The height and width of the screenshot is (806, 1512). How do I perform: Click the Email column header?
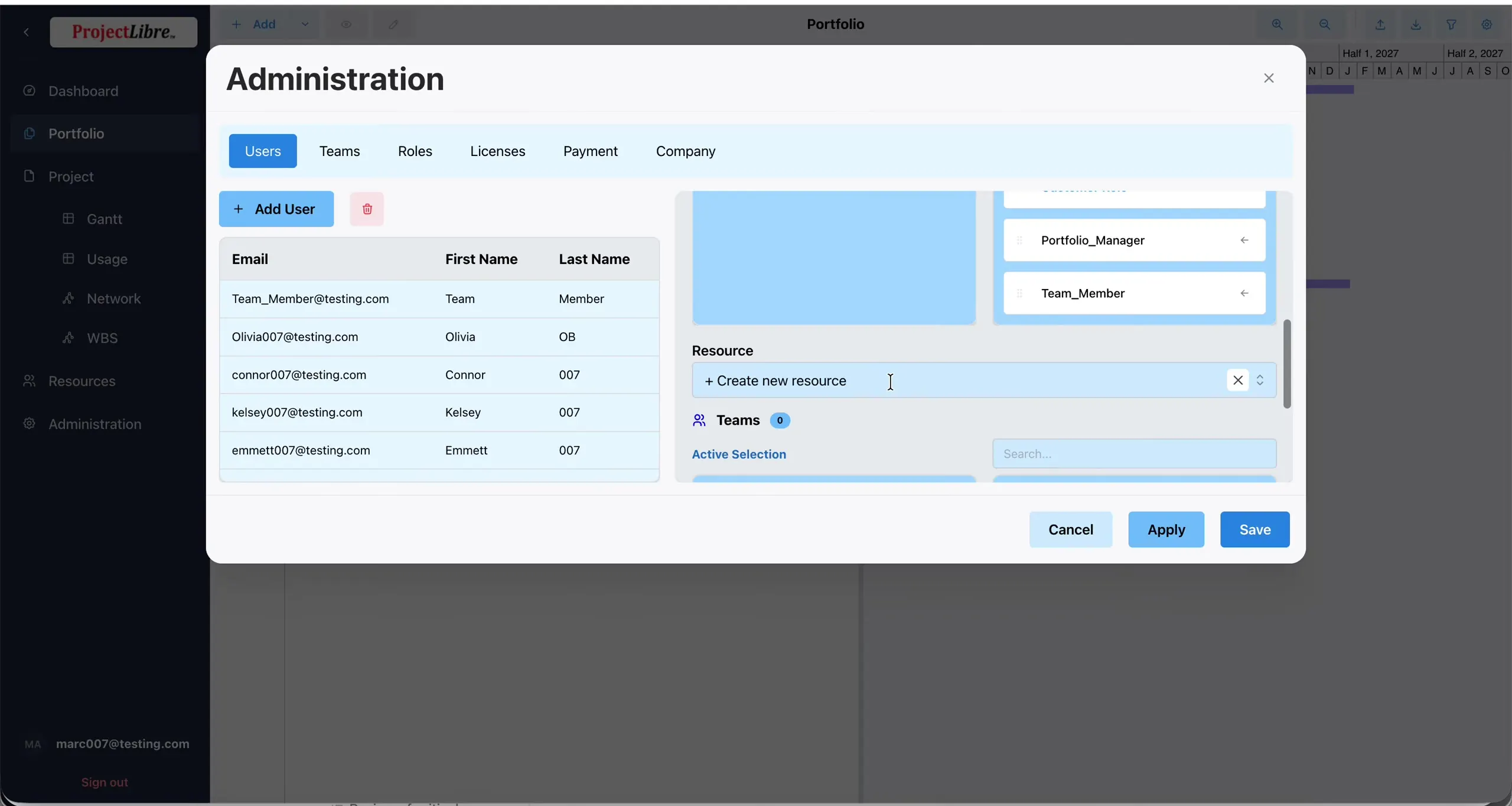point(250,259)
